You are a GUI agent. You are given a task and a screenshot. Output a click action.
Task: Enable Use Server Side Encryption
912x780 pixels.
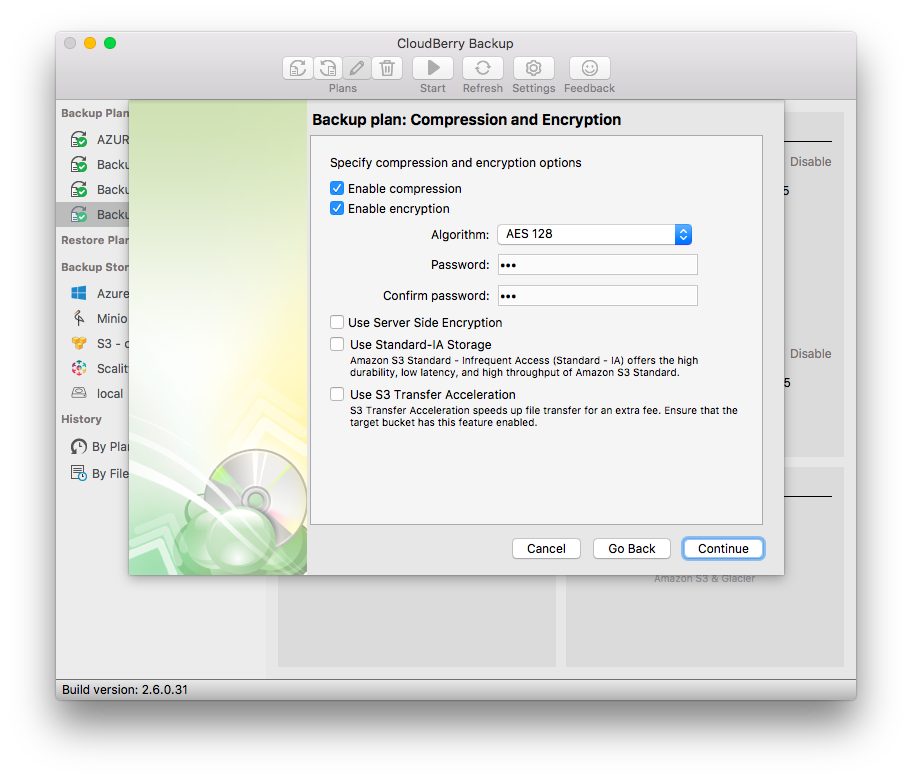[x=337, y=323]
